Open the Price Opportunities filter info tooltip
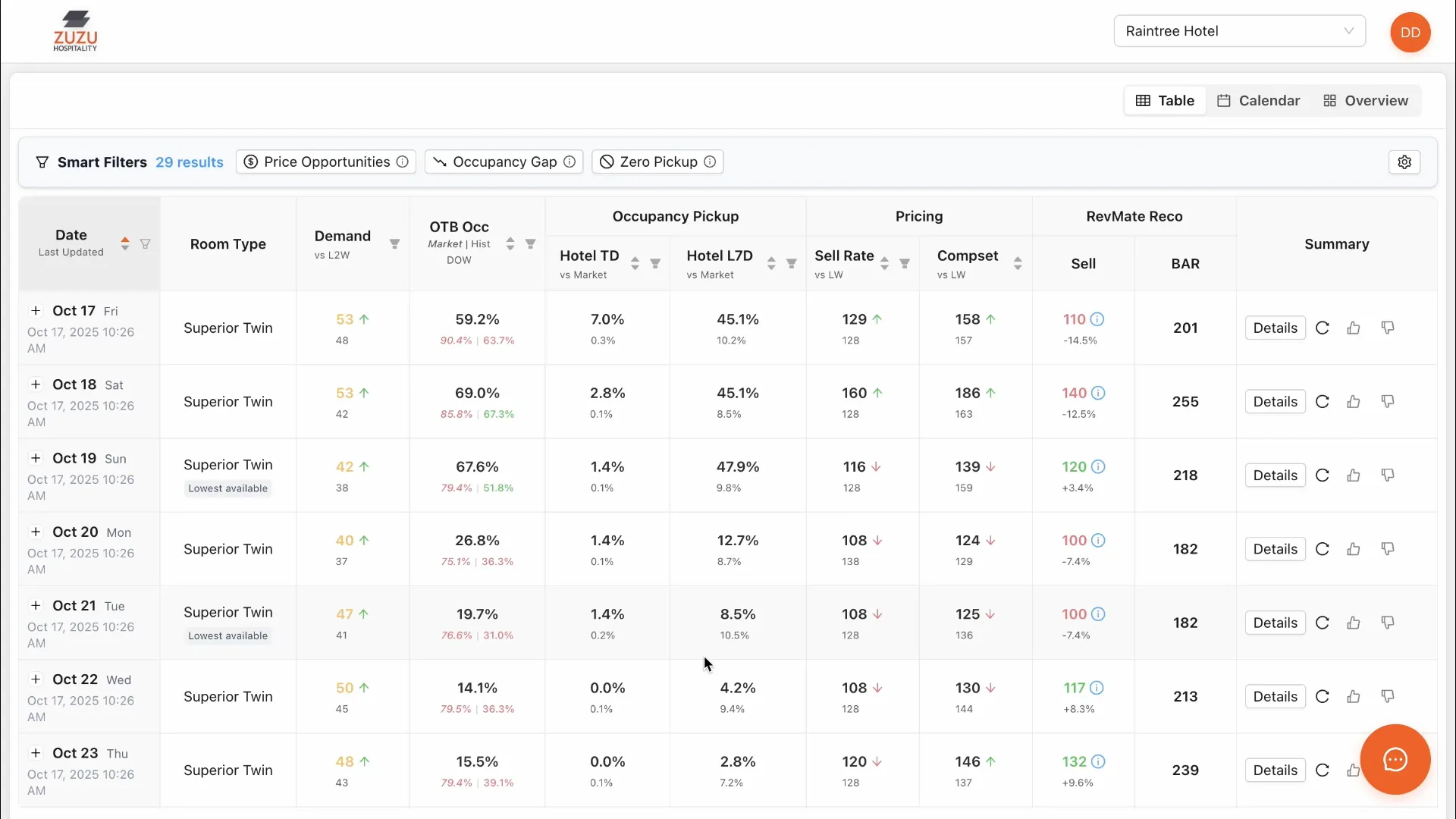 [x=402, y=162]
